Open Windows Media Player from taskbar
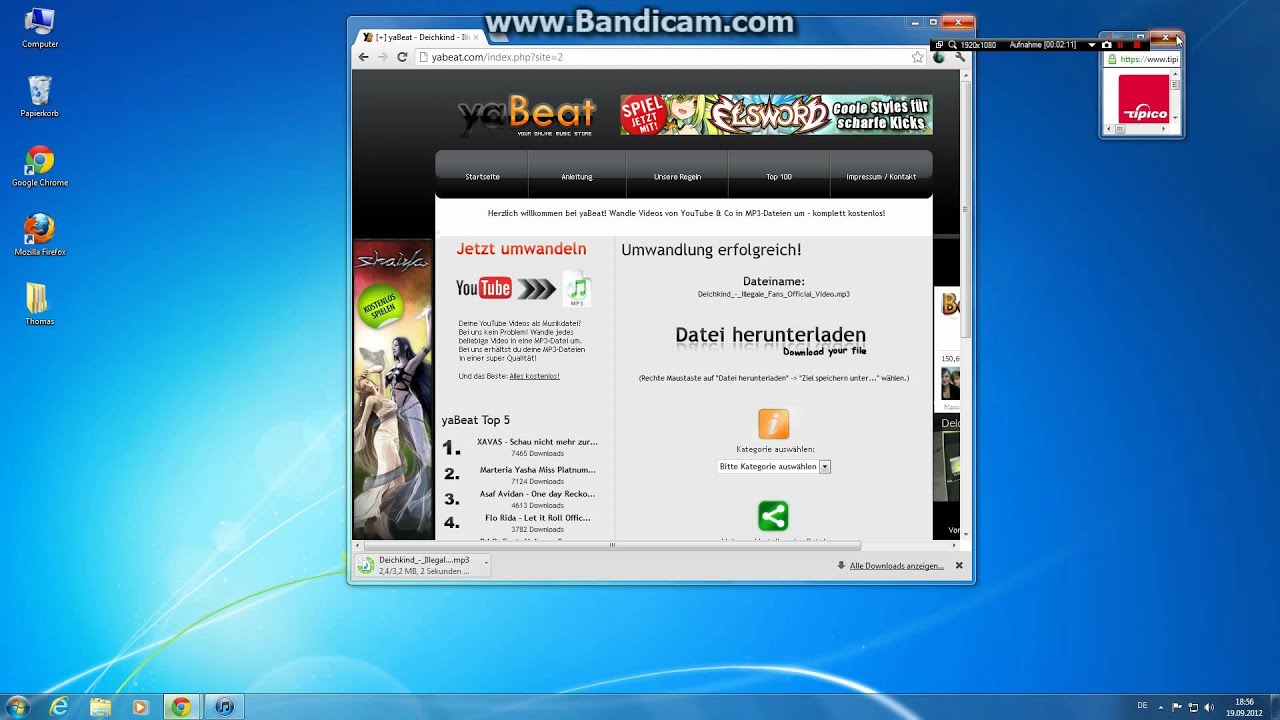1280x720 pixels. coord(140,707)
